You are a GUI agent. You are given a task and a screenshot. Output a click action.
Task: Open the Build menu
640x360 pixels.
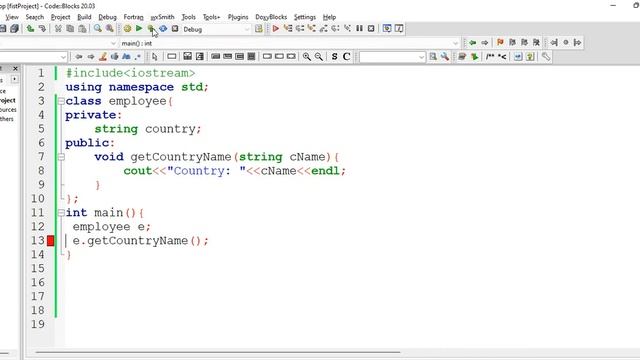coord(84,17)
